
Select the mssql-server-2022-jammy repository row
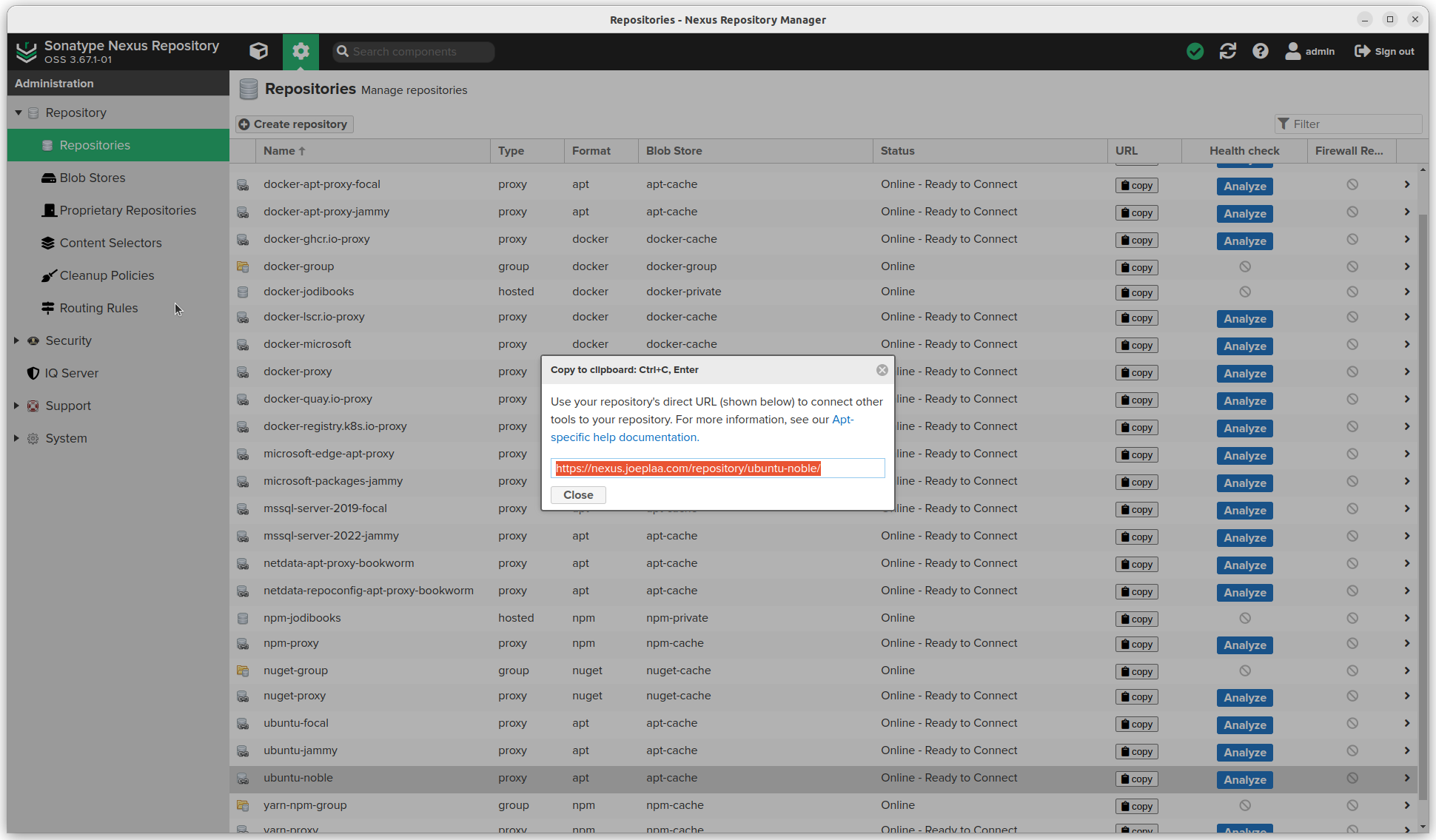tap(823, 536)
